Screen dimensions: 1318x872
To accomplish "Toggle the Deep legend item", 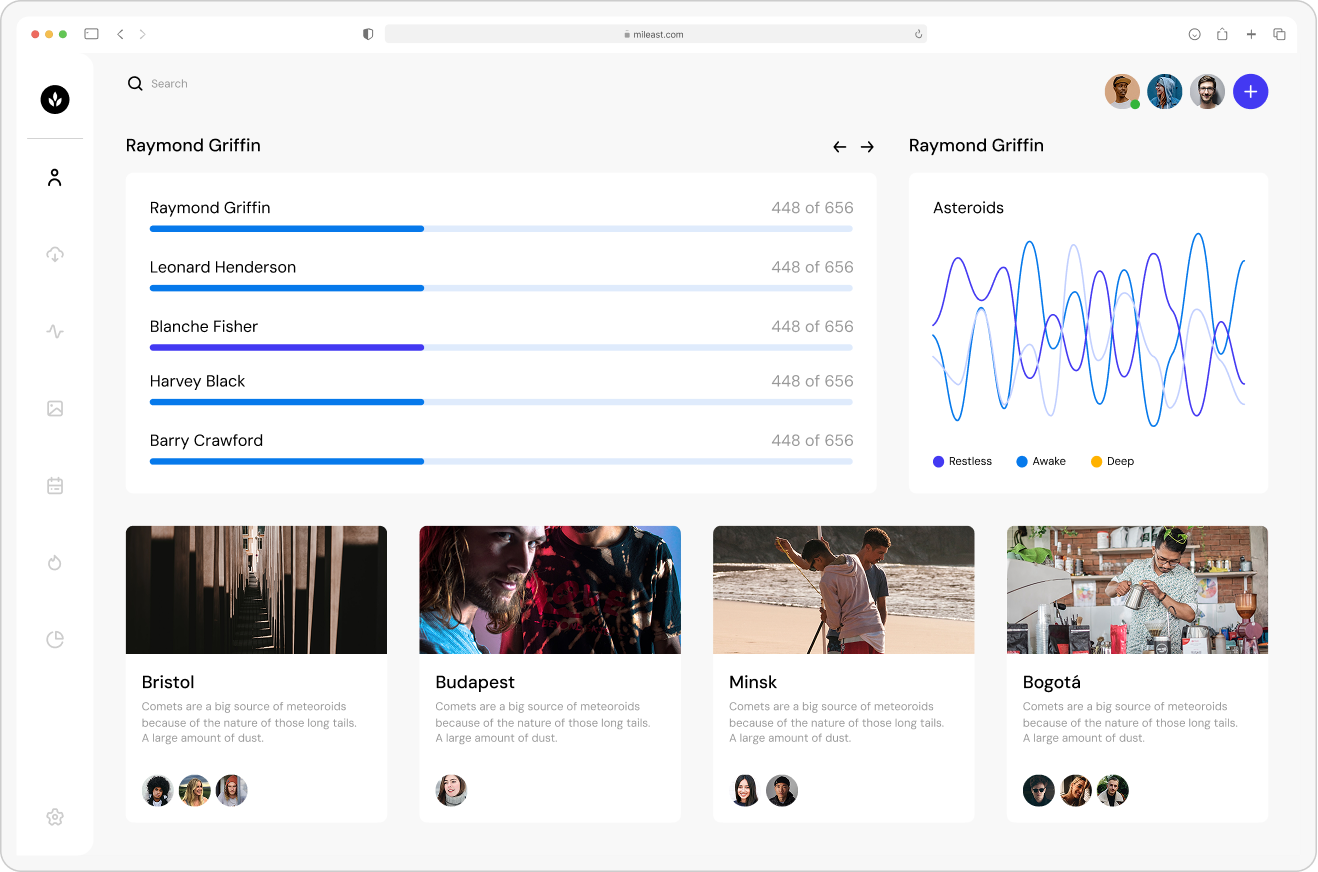I will click(x=1112, y=461).
